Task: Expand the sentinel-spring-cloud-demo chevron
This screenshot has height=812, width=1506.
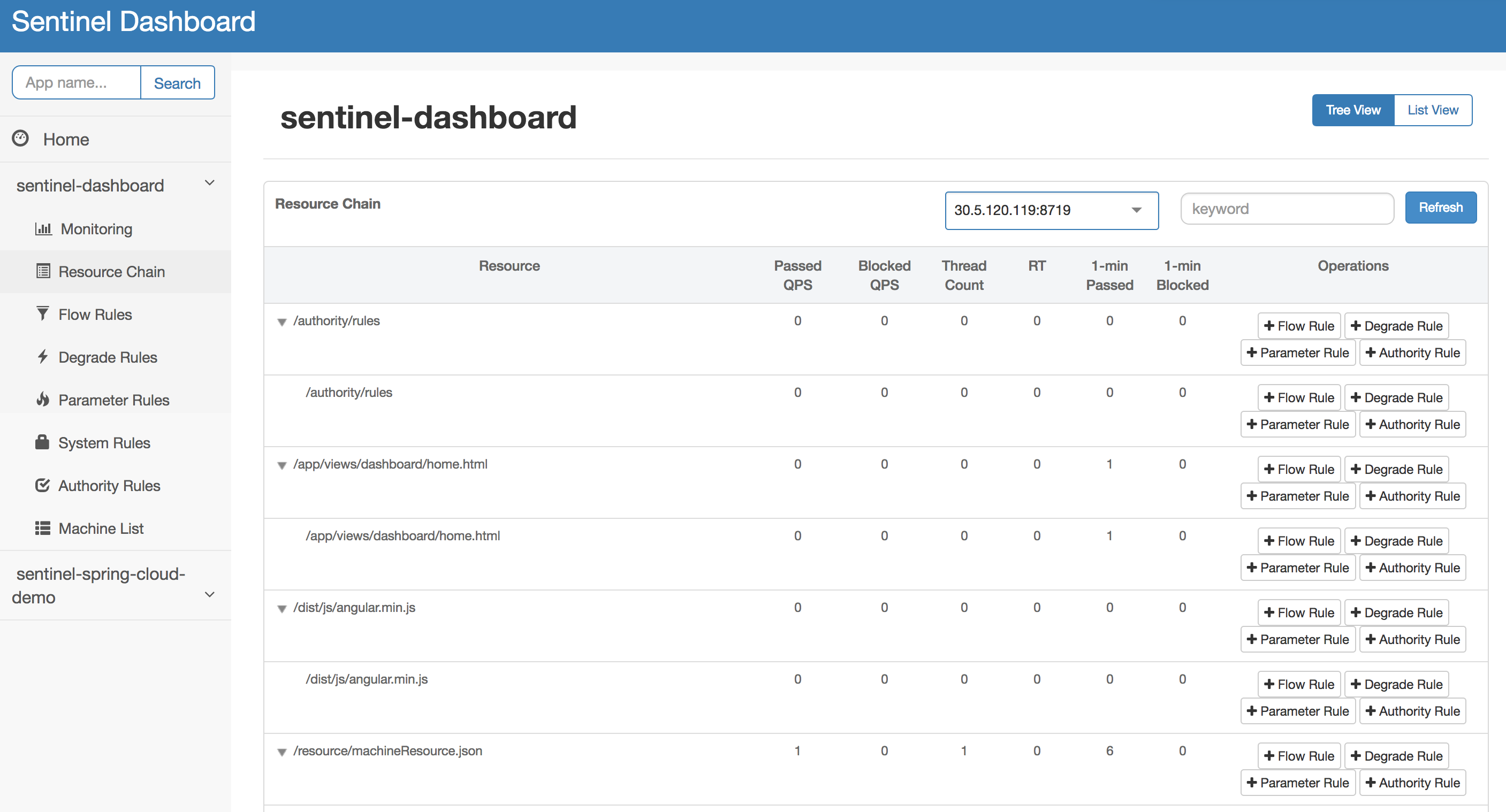Action: click(209, 594)
